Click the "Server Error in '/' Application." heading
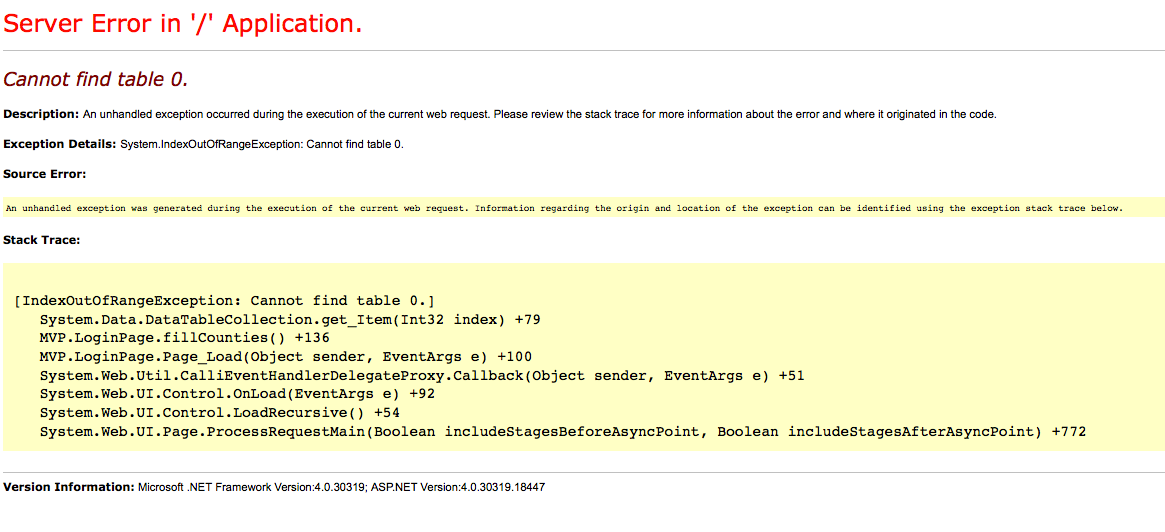 183,24
